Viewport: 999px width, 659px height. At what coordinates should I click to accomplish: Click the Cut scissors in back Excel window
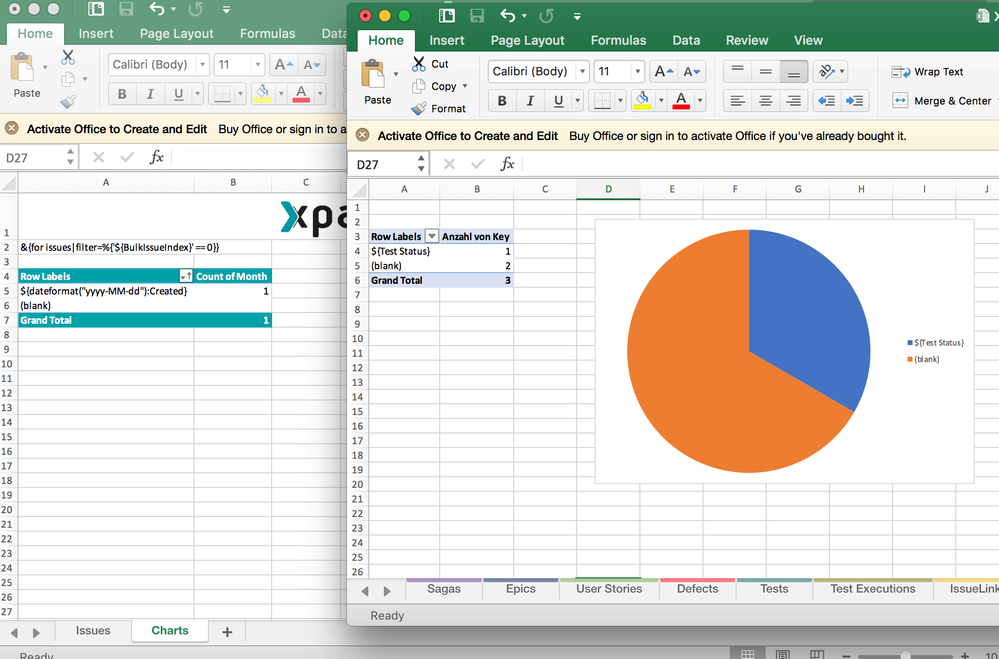68,57
